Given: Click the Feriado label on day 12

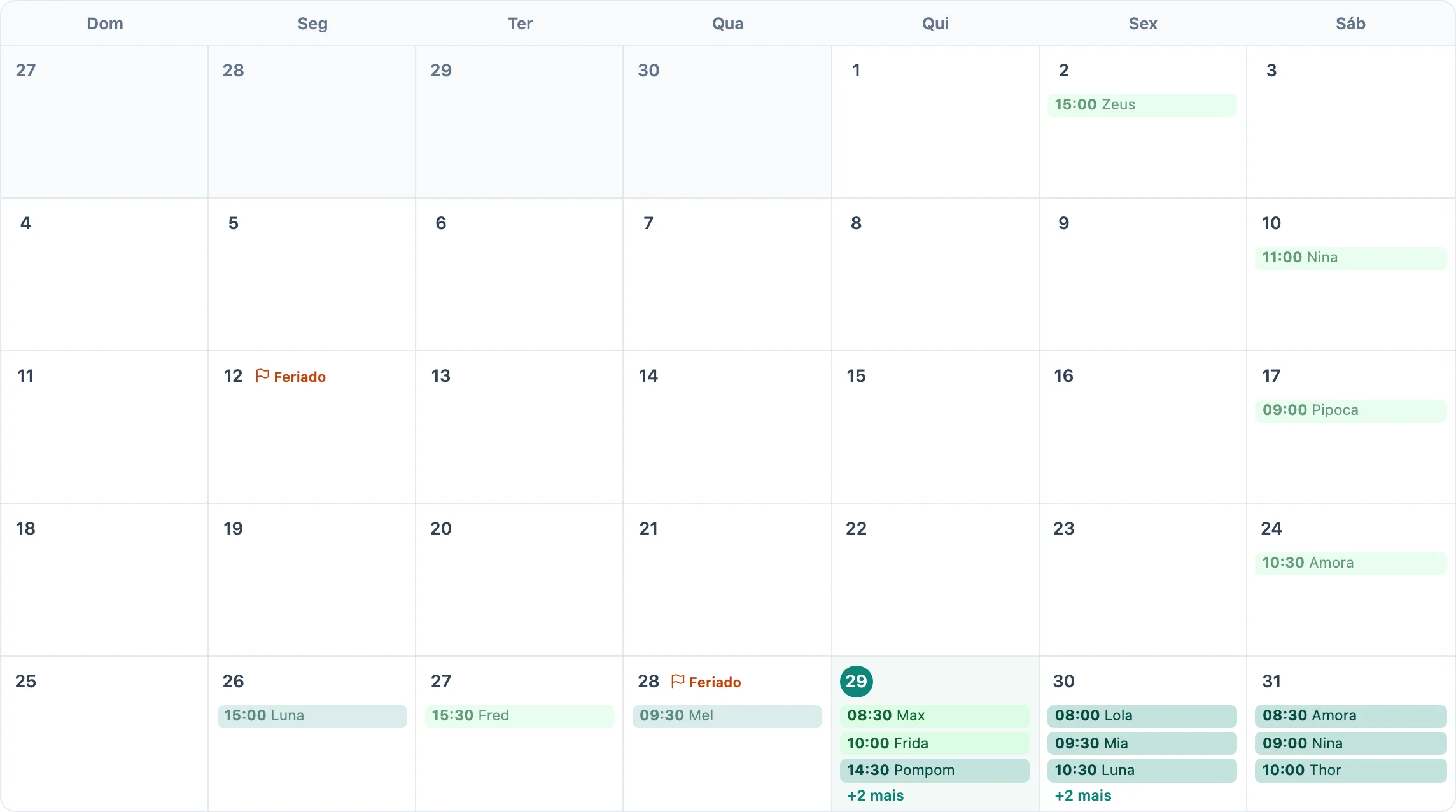Looking at the screenshot, I should [300, 377].
